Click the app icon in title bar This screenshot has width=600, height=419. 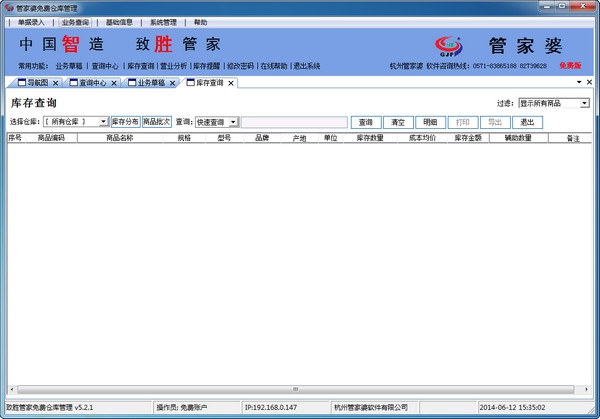click(x=9, y=8)
